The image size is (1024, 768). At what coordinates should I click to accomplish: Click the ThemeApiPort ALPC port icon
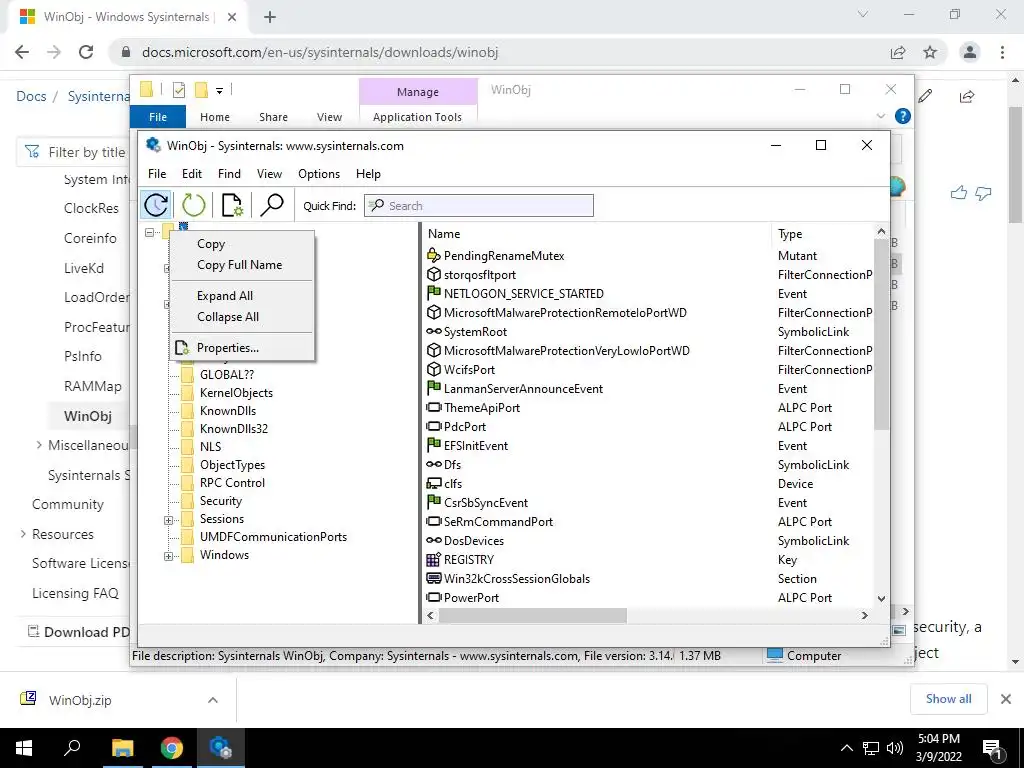pos(434,408)
